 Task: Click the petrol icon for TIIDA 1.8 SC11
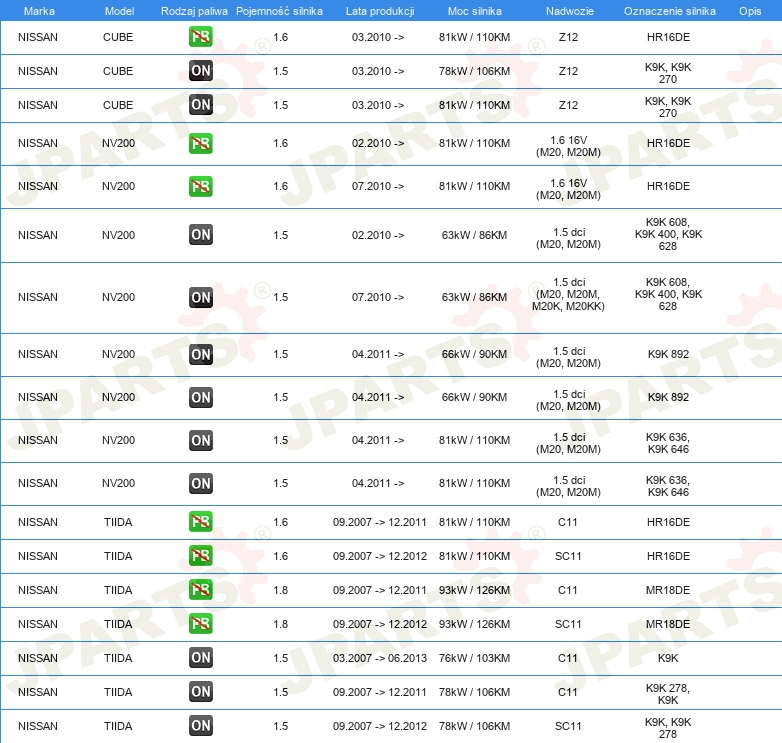click(200, 623)
